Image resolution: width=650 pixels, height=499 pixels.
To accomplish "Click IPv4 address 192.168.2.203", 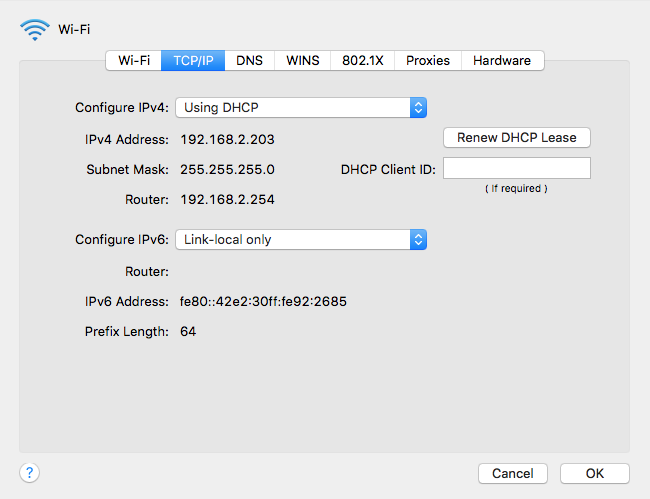I will click(227, 140).
